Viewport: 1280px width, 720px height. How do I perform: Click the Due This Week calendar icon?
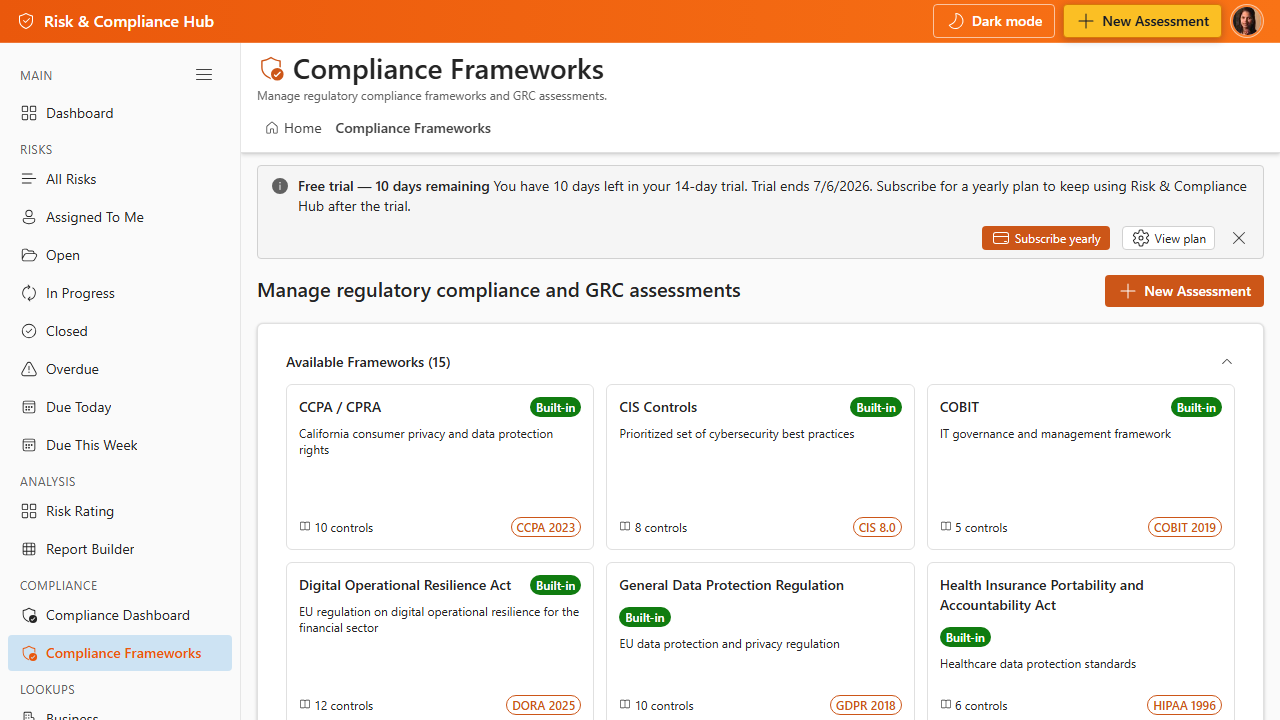pyautogui.click(x=29, y=445)
